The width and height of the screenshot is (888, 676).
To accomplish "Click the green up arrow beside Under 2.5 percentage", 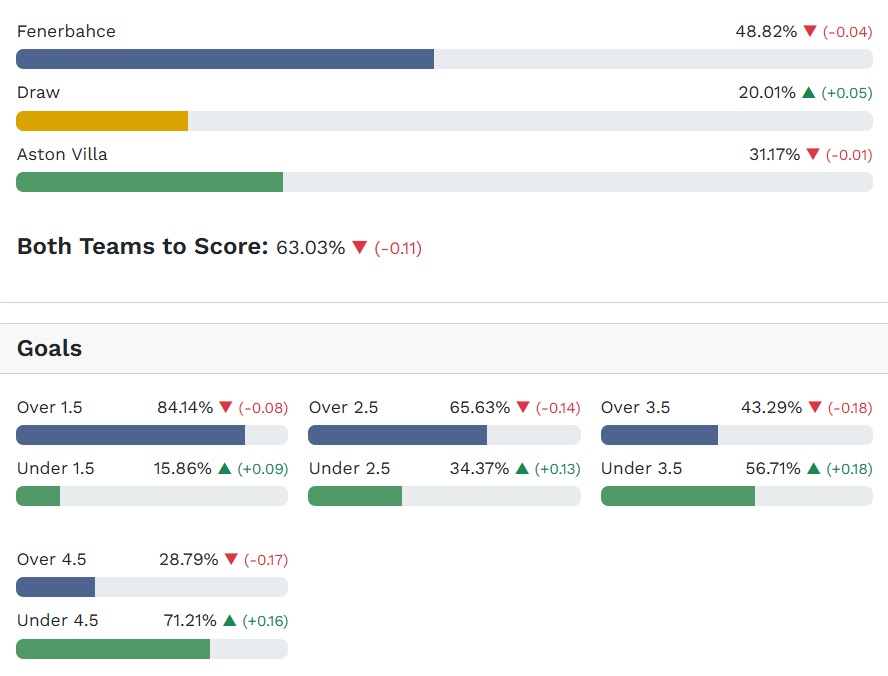I will [524, 469].
